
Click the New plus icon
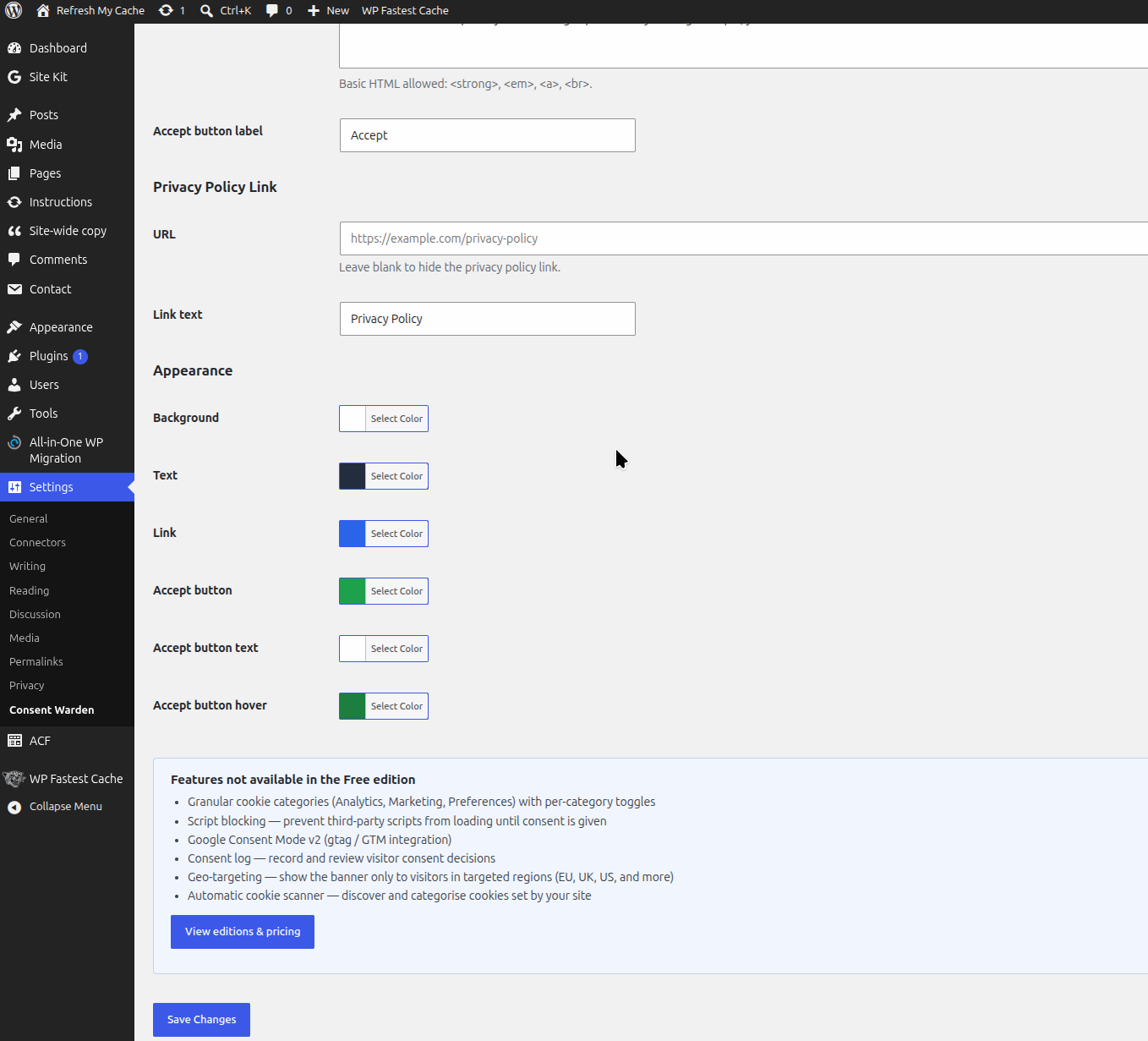tap(314, 10)
